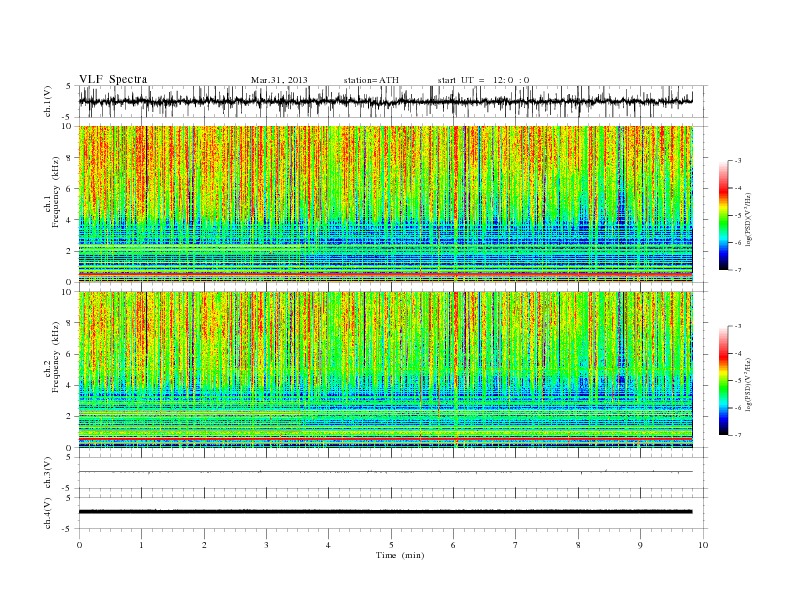Click the time-axis end label "10"
Viewport: 792px width, 612px height.
tap(703, 545)
